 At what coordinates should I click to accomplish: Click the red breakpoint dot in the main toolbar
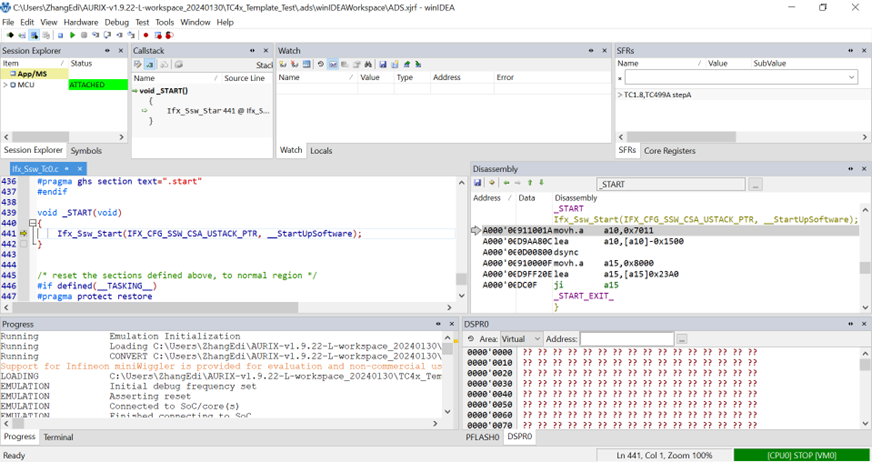click(x=146, y=35)
